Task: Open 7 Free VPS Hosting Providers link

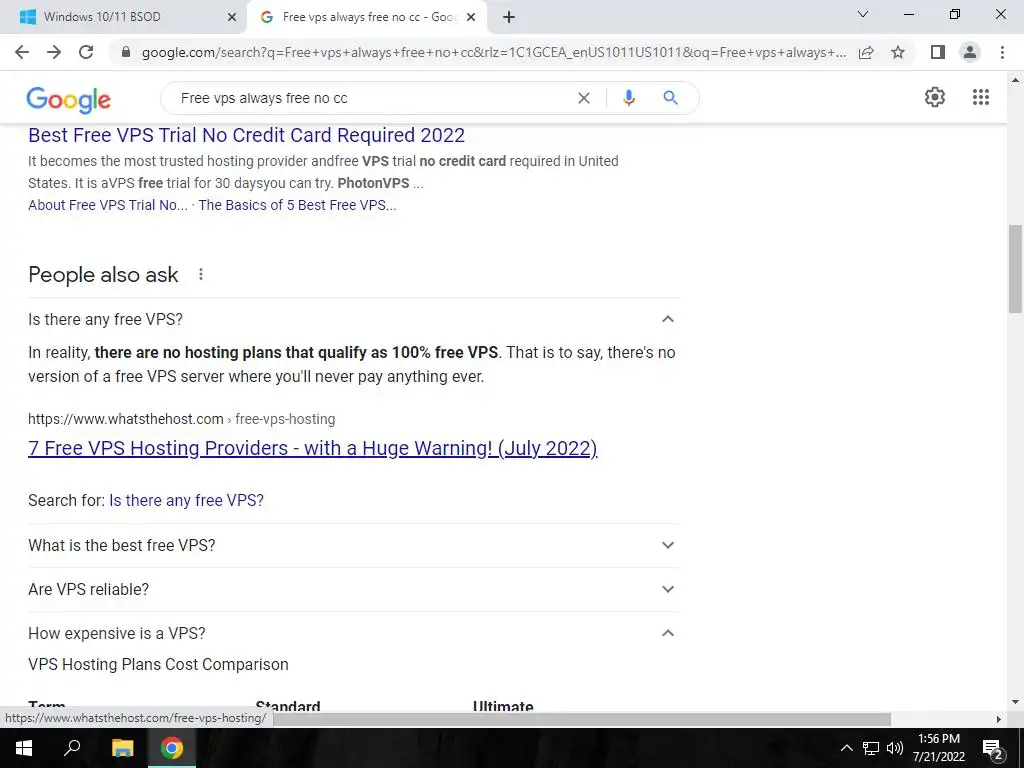Action: pos(313,448)
